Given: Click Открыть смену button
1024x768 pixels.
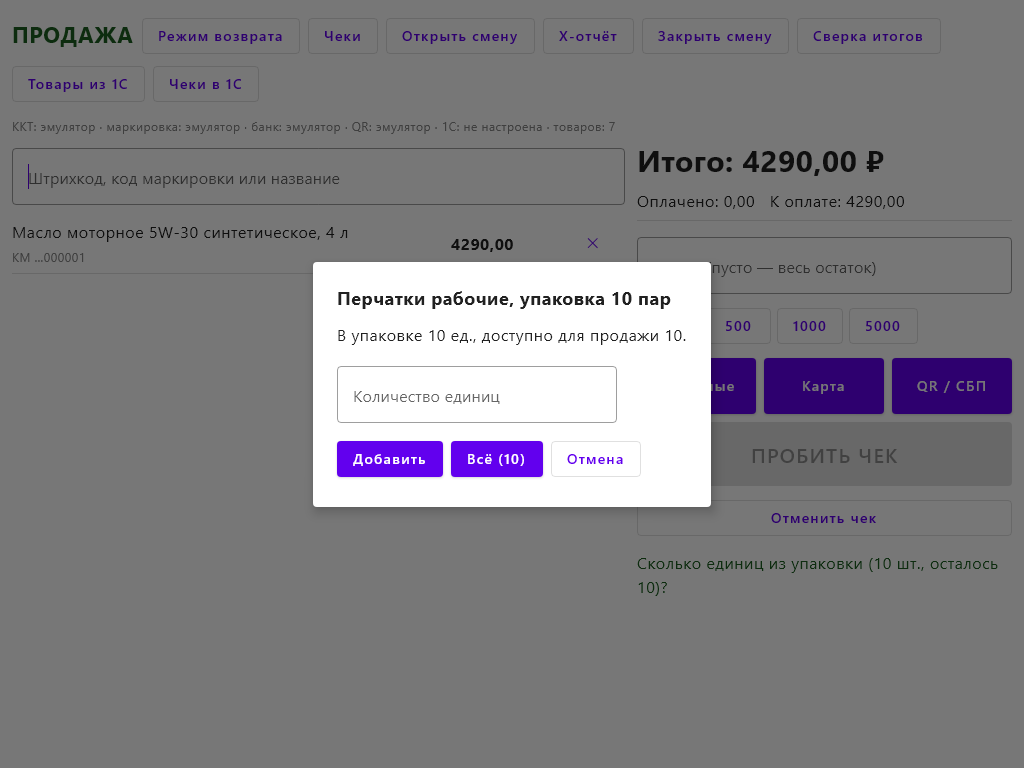Looking at the screenshot, I should tap(460, 36).
